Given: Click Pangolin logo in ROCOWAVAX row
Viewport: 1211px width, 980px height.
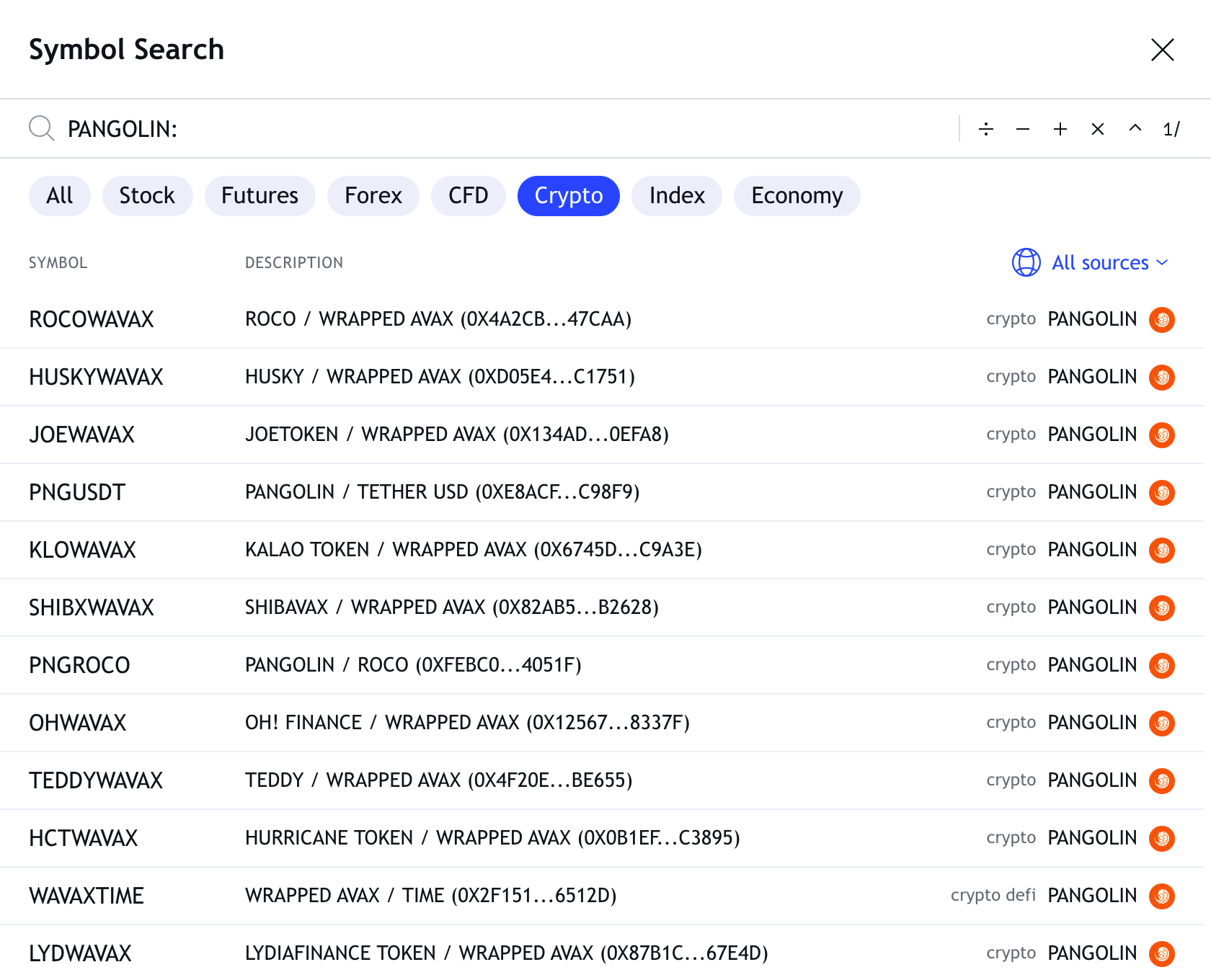Looking at the screenshot, I should tap(1161, 319).
